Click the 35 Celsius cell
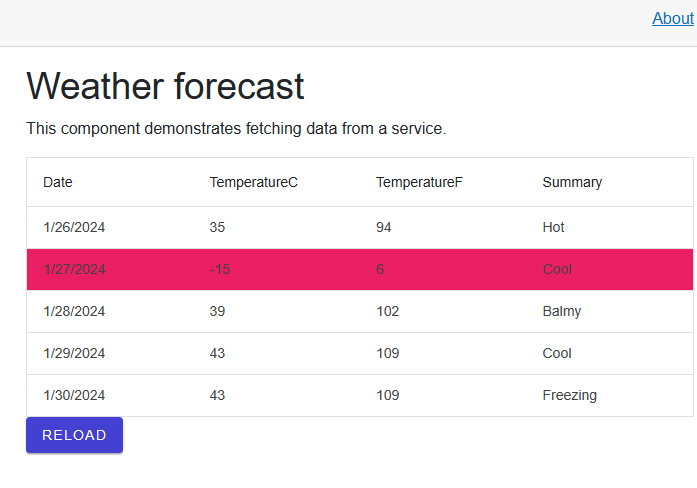697x488 pixels. click(217, 228)
